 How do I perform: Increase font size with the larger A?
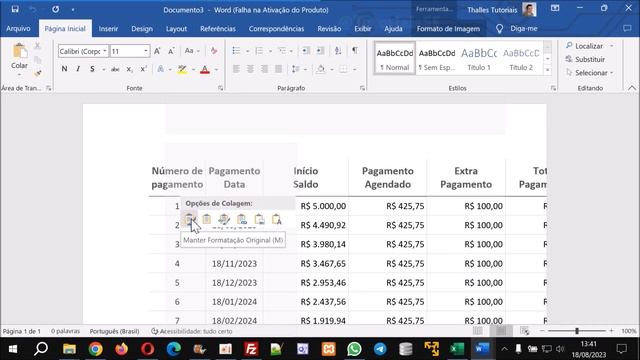click(157, 51)
